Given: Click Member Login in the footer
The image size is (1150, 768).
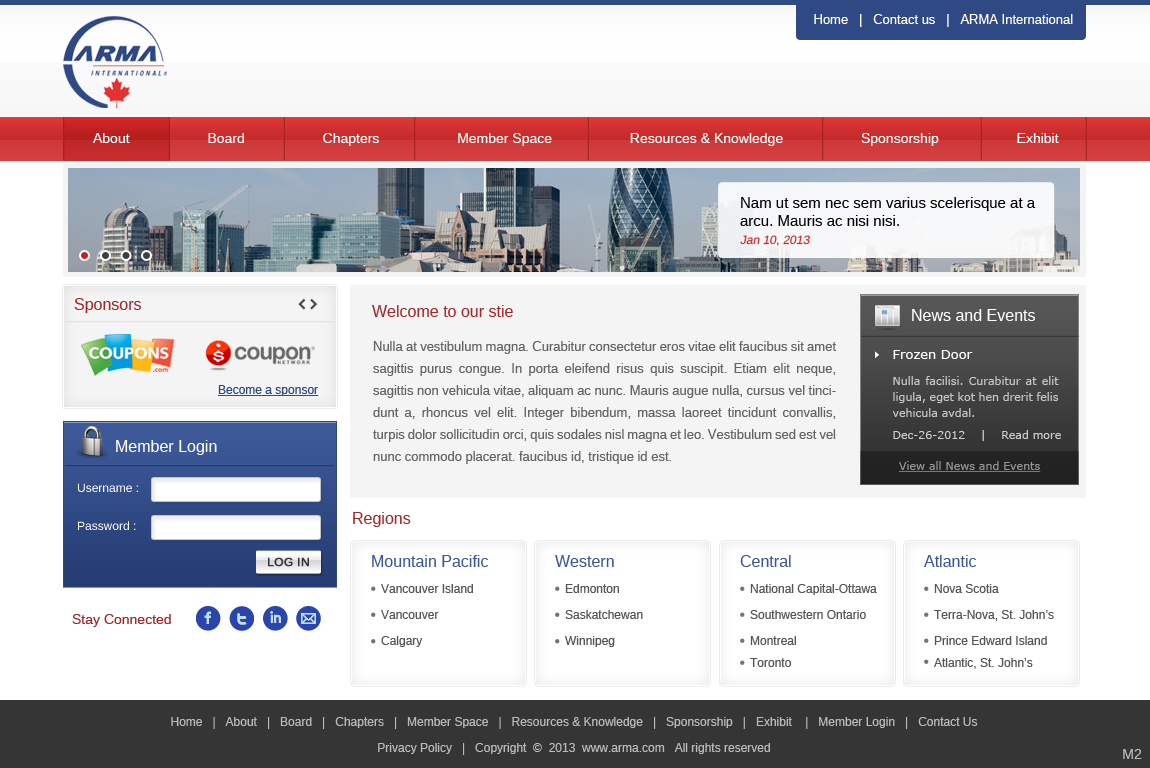Looking at the screenshot, I should point(857,722).
